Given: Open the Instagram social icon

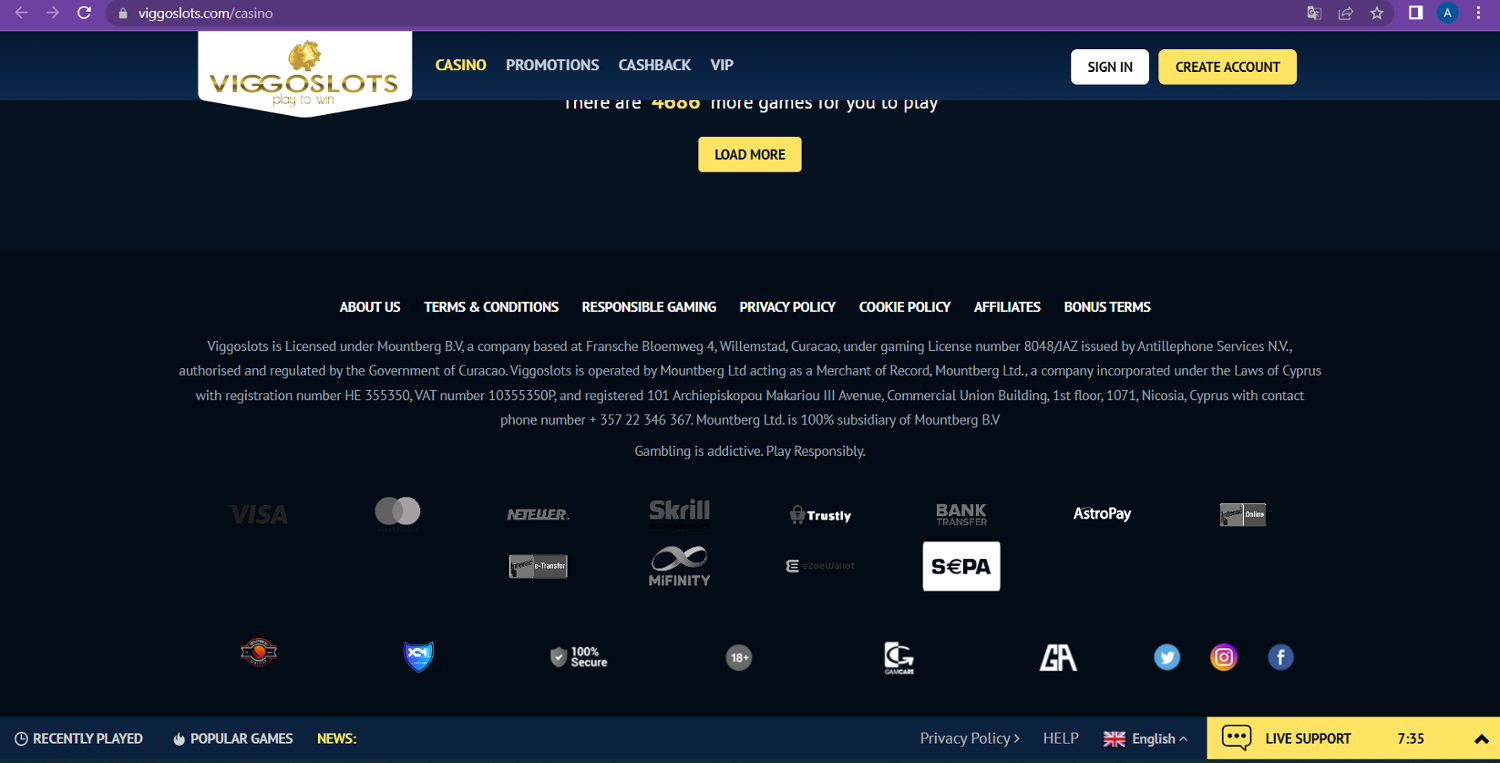Looking at the screenshot, I should click(x=1223, y=657).
